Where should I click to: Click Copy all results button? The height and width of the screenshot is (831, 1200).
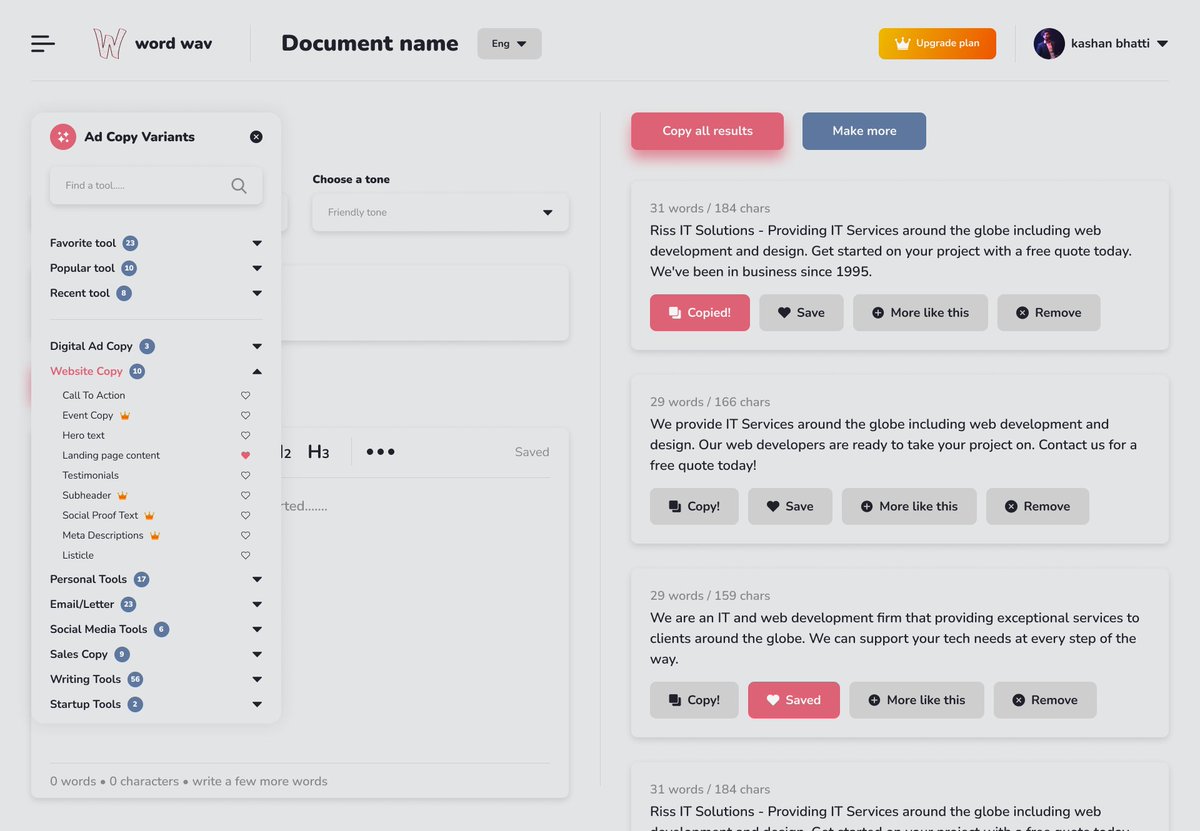click(707, 131)
